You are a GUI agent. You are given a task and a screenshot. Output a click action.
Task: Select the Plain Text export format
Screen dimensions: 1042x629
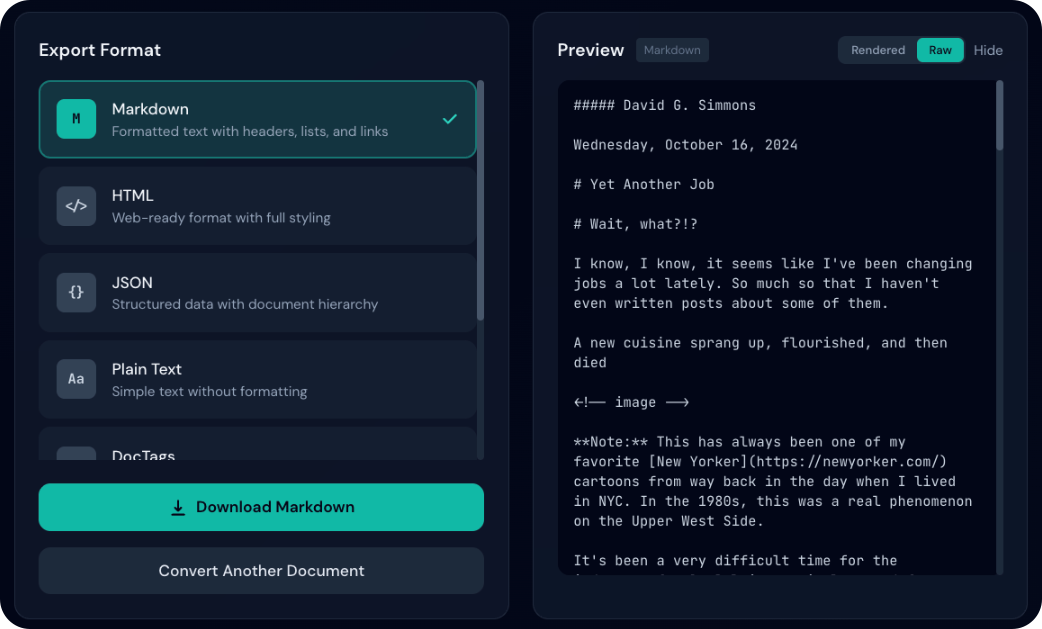(257, 380)
